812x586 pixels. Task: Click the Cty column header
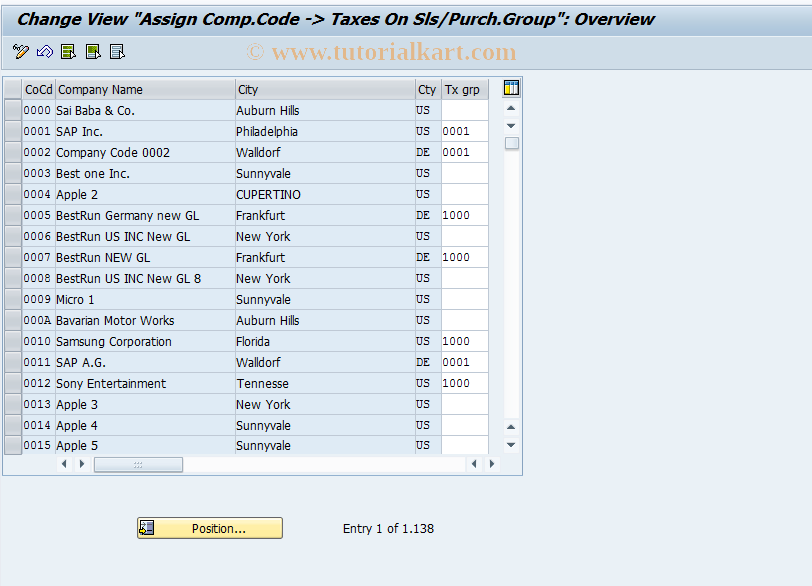pyautogui.click(x=428, y=90)
